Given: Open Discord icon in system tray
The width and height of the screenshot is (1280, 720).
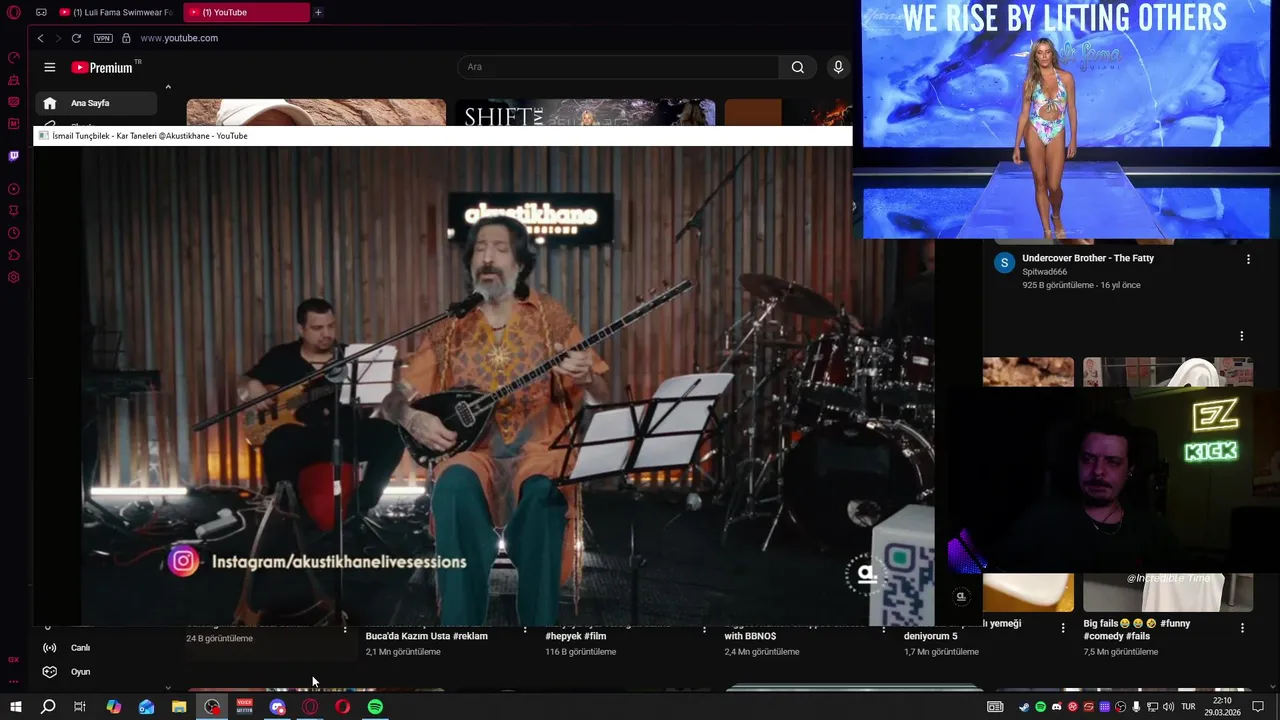Looking at the screenshot, I should click(x=1057, y=707).
